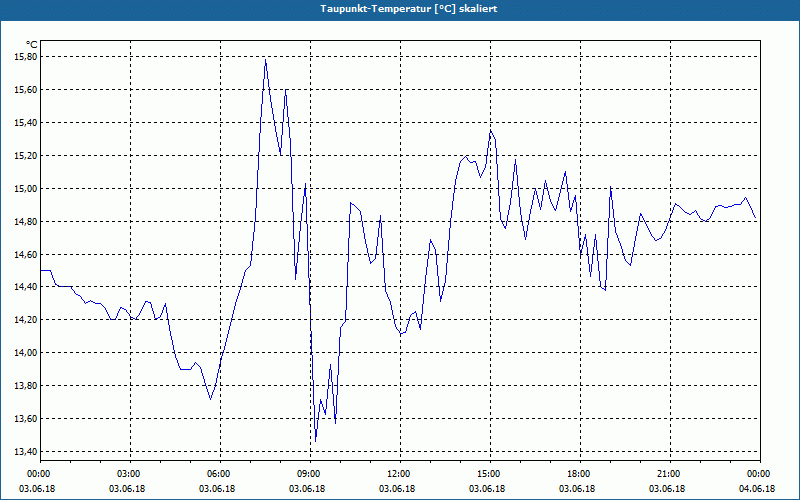Viewport: 800px width, 500px height.
Task: Click the "21:00" time label
Action: [x=670, y=474]
